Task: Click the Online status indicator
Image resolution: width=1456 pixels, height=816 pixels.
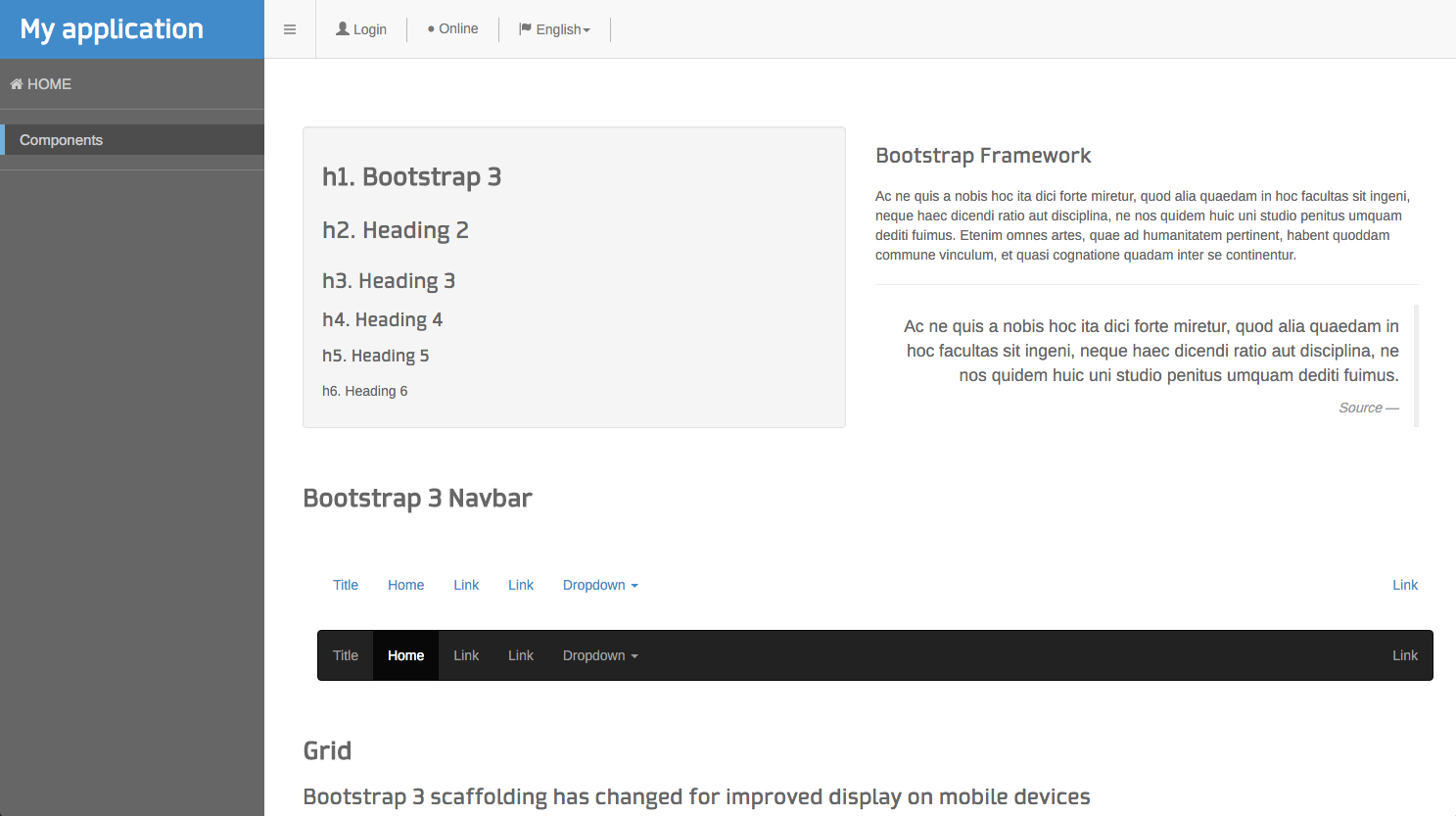Action: 452,29
